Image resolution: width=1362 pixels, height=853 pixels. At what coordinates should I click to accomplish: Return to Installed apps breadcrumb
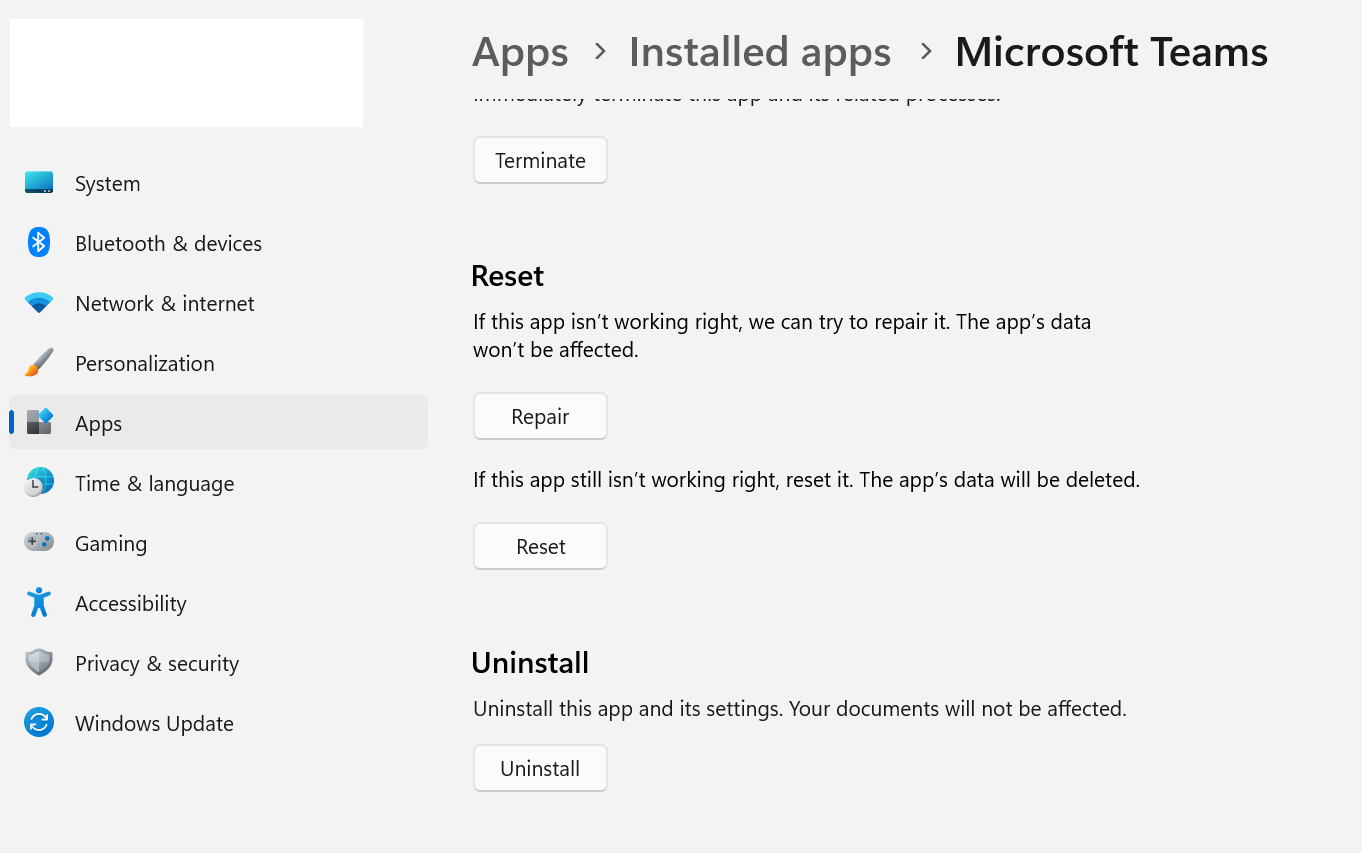(x=760, y=52)
